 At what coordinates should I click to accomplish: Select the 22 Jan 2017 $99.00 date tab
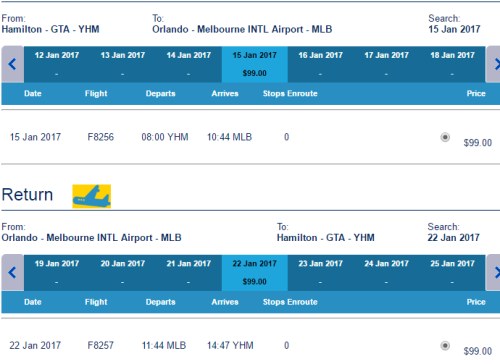point(255,273)
